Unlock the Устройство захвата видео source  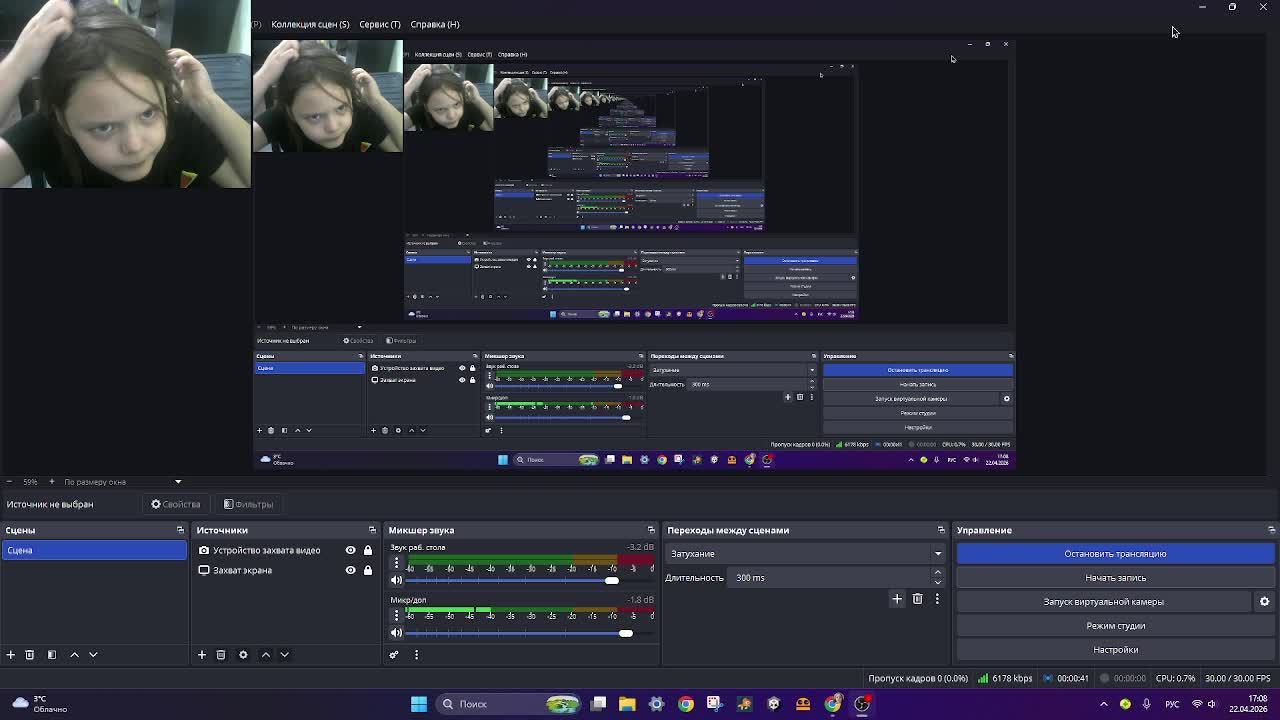(368, 551)
